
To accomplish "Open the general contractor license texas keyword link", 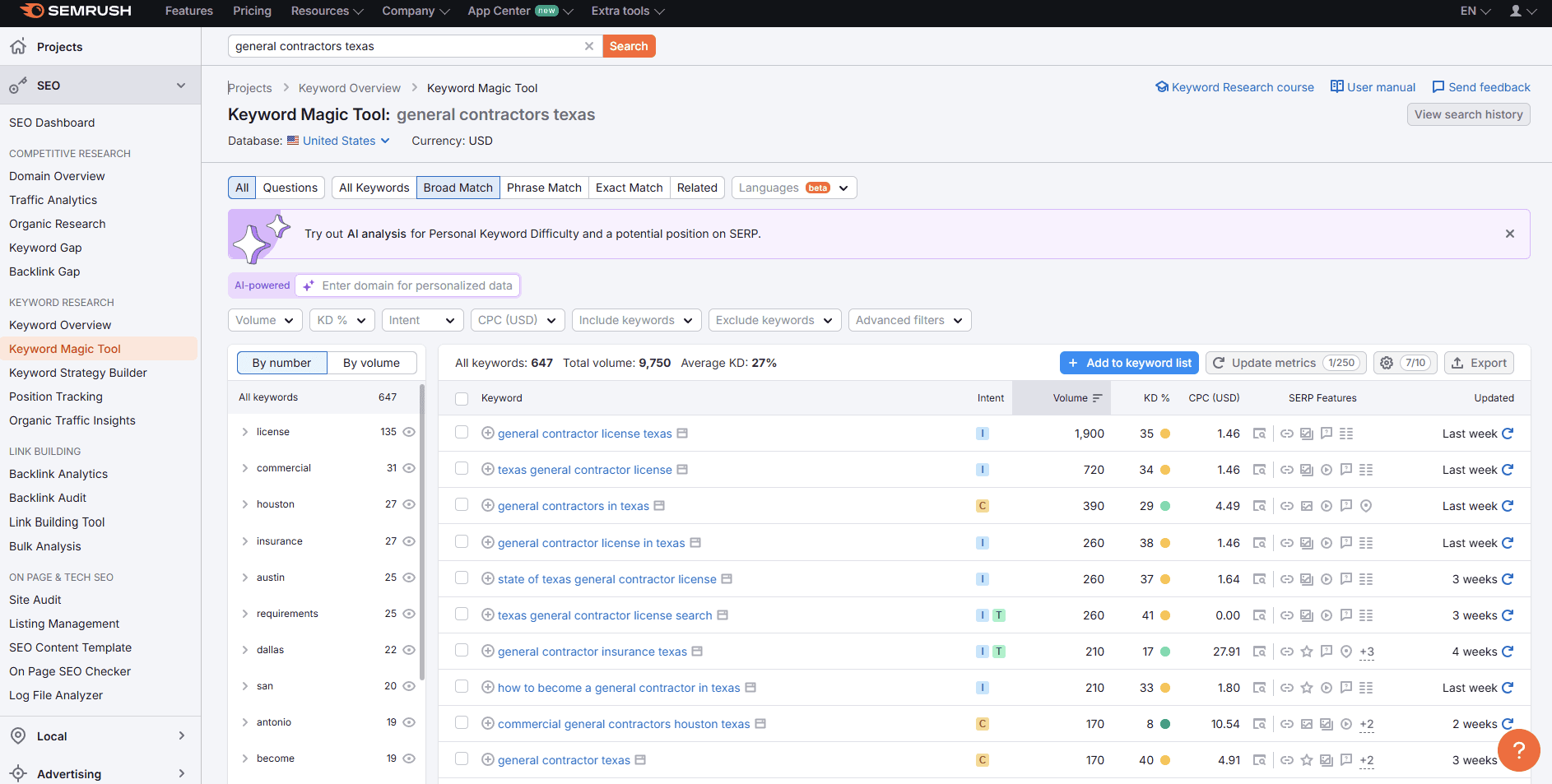I will pyautogui.click(x=585, y=434).
